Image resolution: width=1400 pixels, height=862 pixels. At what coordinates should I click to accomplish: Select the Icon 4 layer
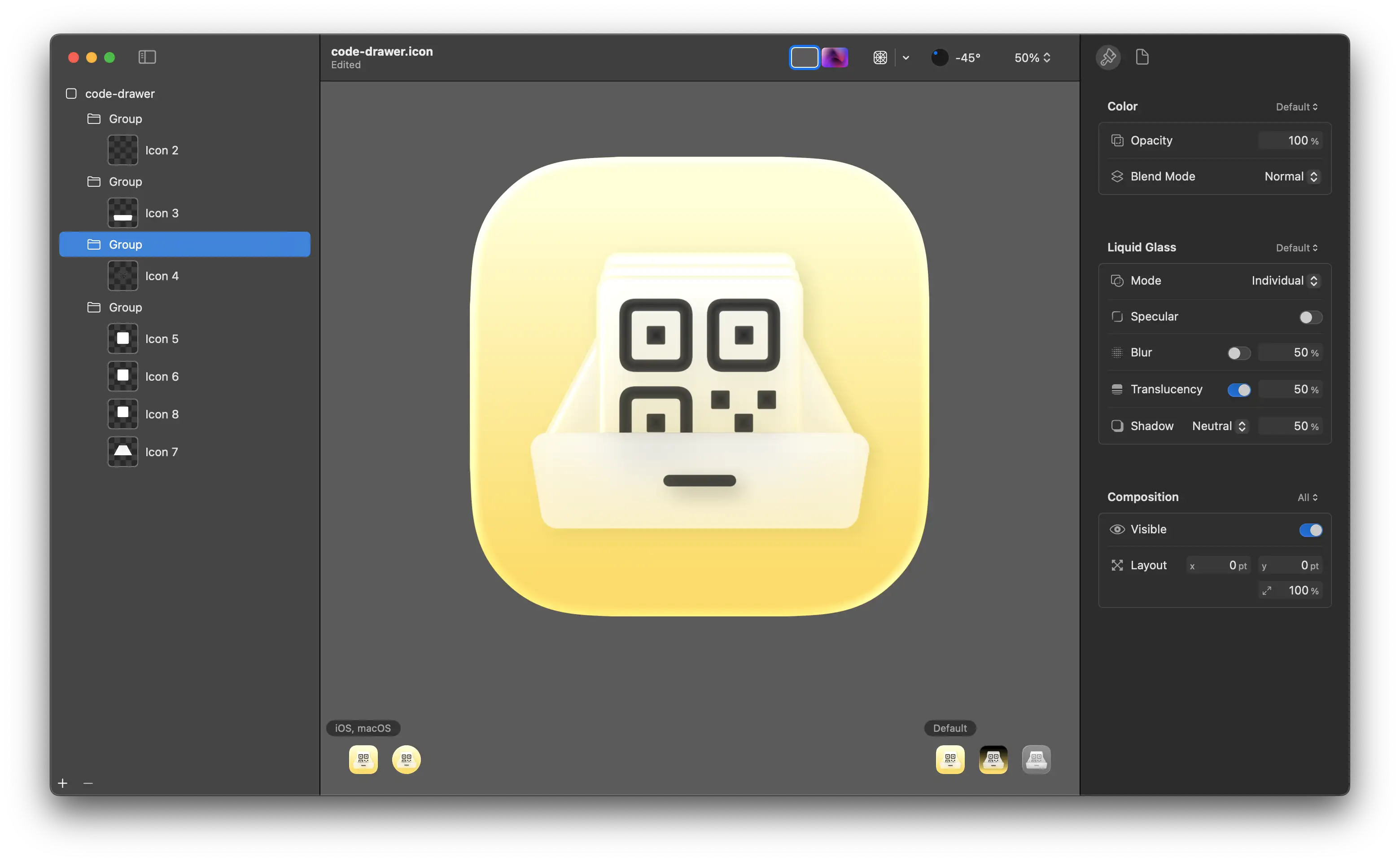click(184, 276)
